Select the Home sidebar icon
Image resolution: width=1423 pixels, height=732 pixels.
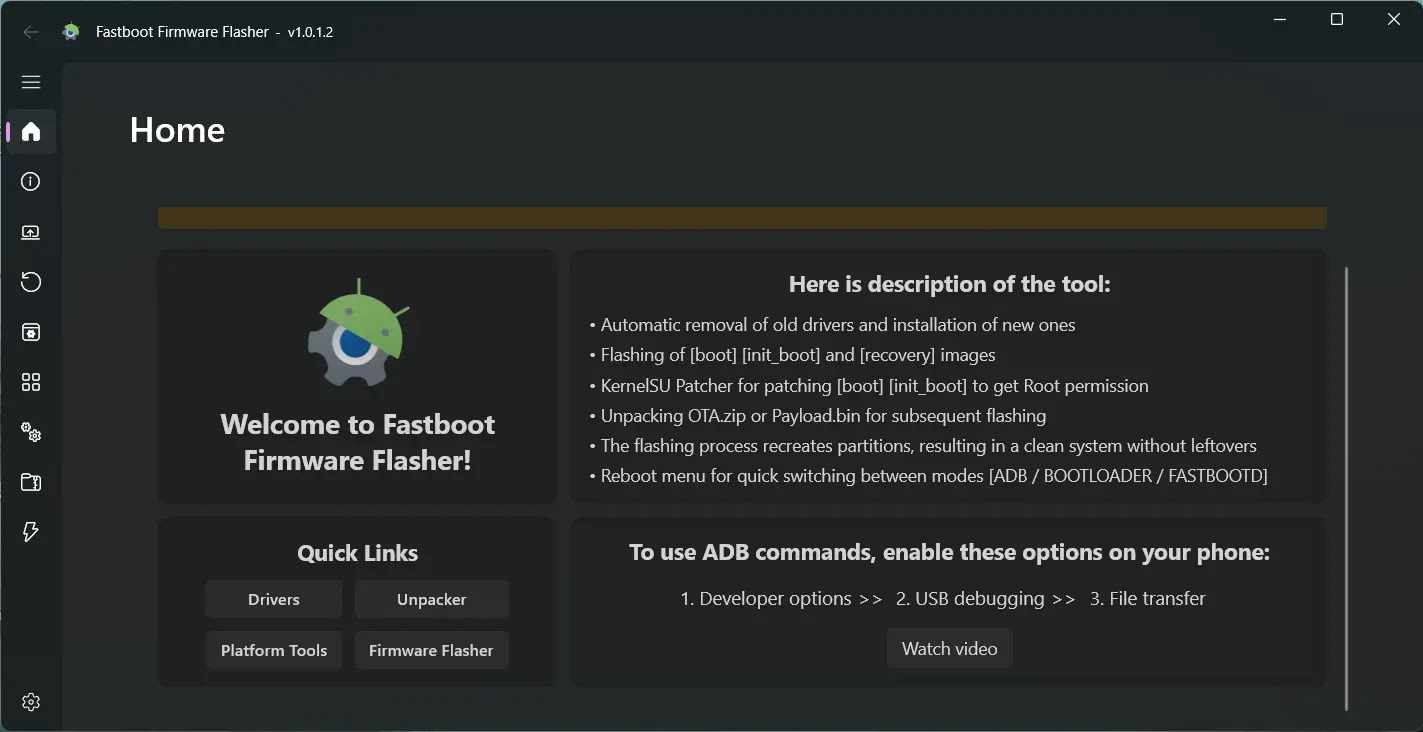(31, 131)
